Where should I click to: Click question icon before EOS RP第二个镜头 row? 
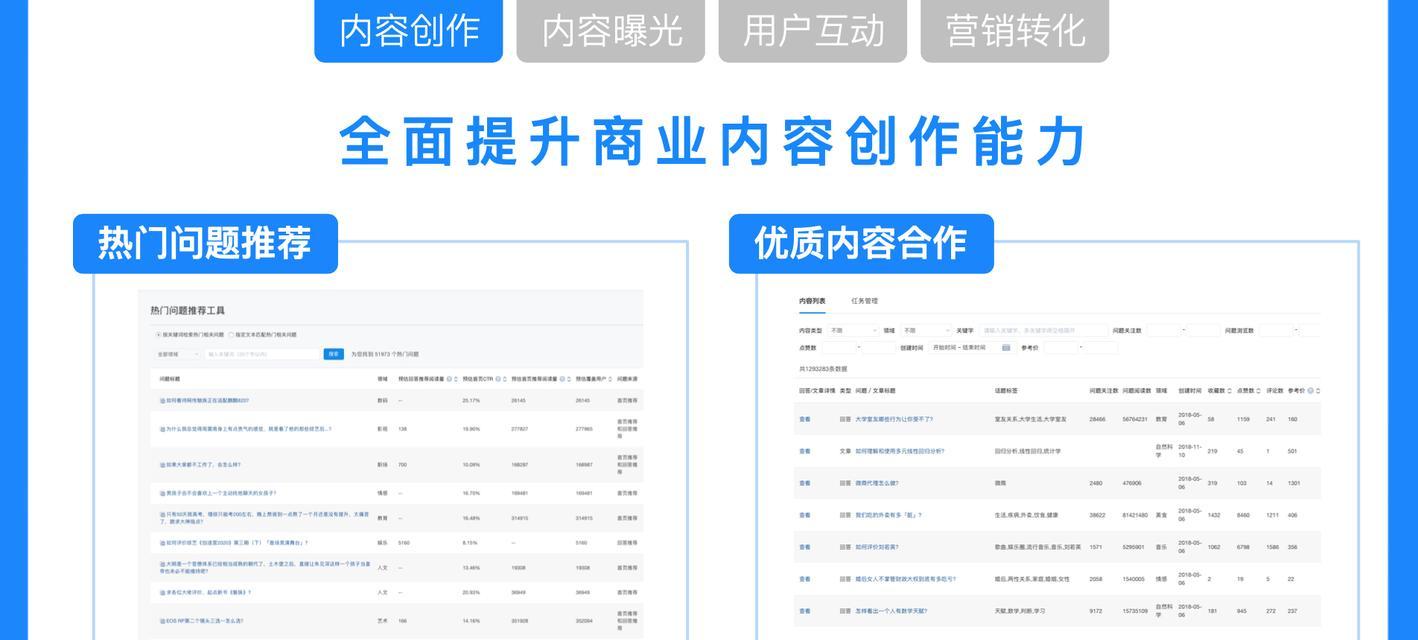point(162,621)
